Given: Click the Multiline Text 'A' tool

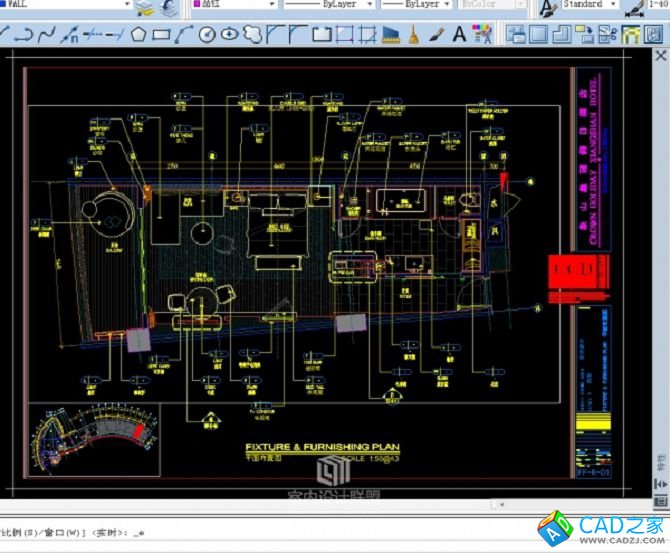Looking at the screenshot, I should point(459,35).
